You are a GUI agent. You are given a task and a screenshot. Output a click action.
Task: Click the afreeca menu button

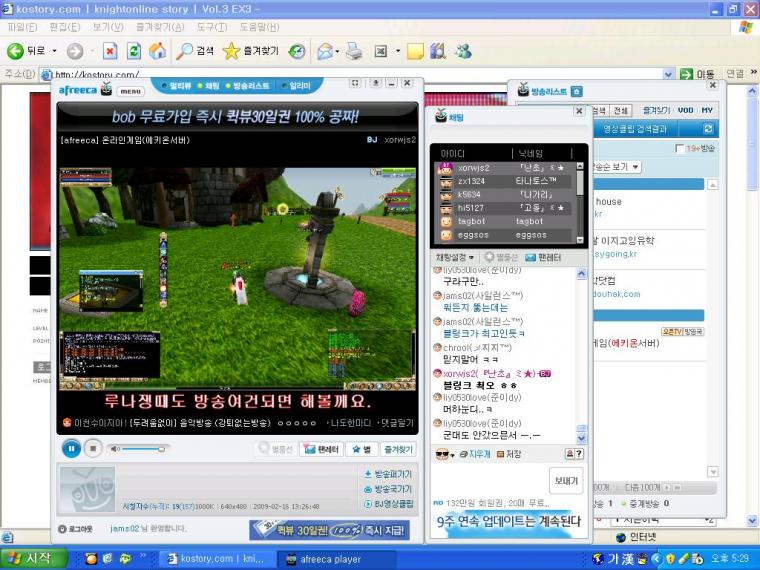(x=130, y=91)
